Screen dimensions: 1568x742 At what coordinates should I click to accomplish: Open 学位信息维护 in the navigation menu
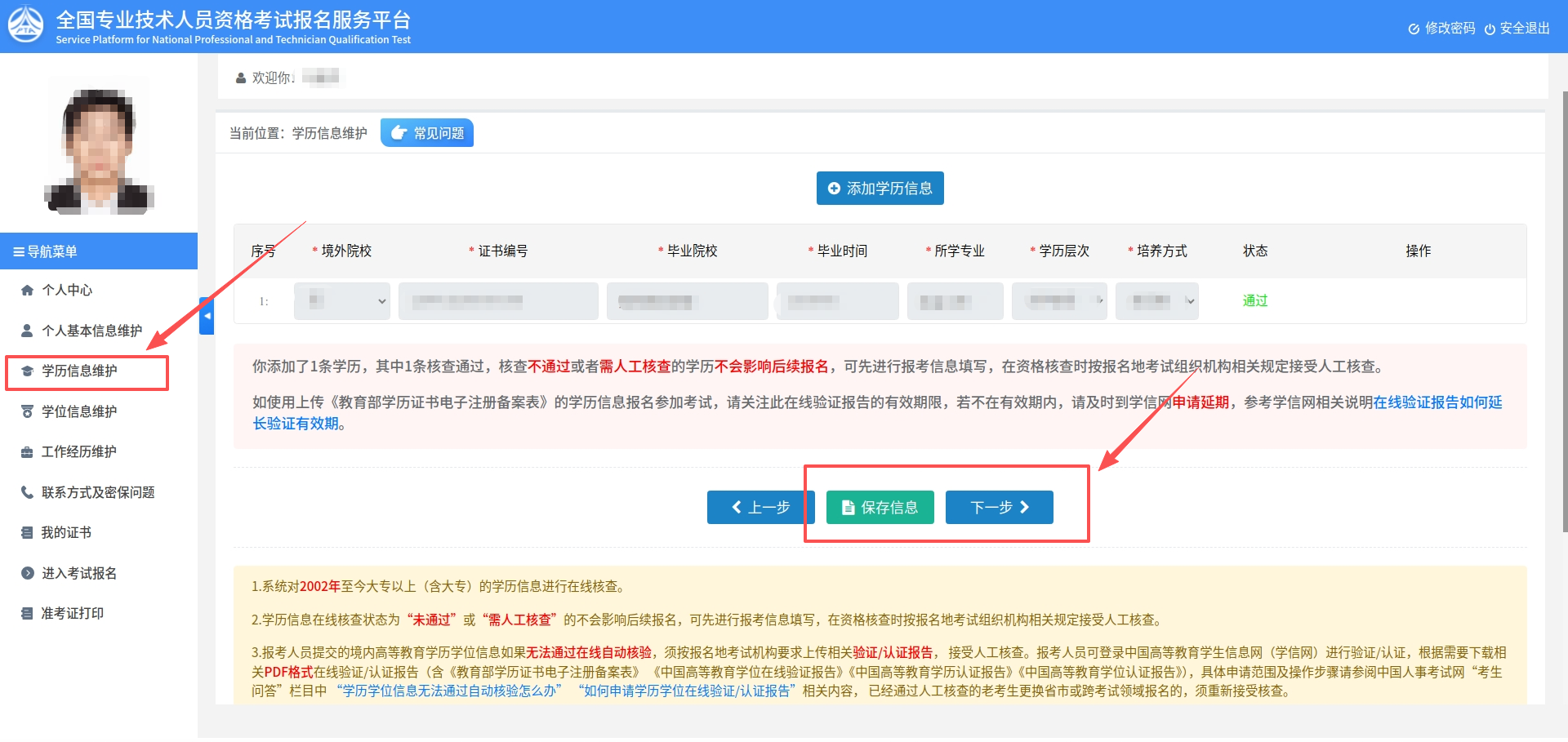pos(79,411)
